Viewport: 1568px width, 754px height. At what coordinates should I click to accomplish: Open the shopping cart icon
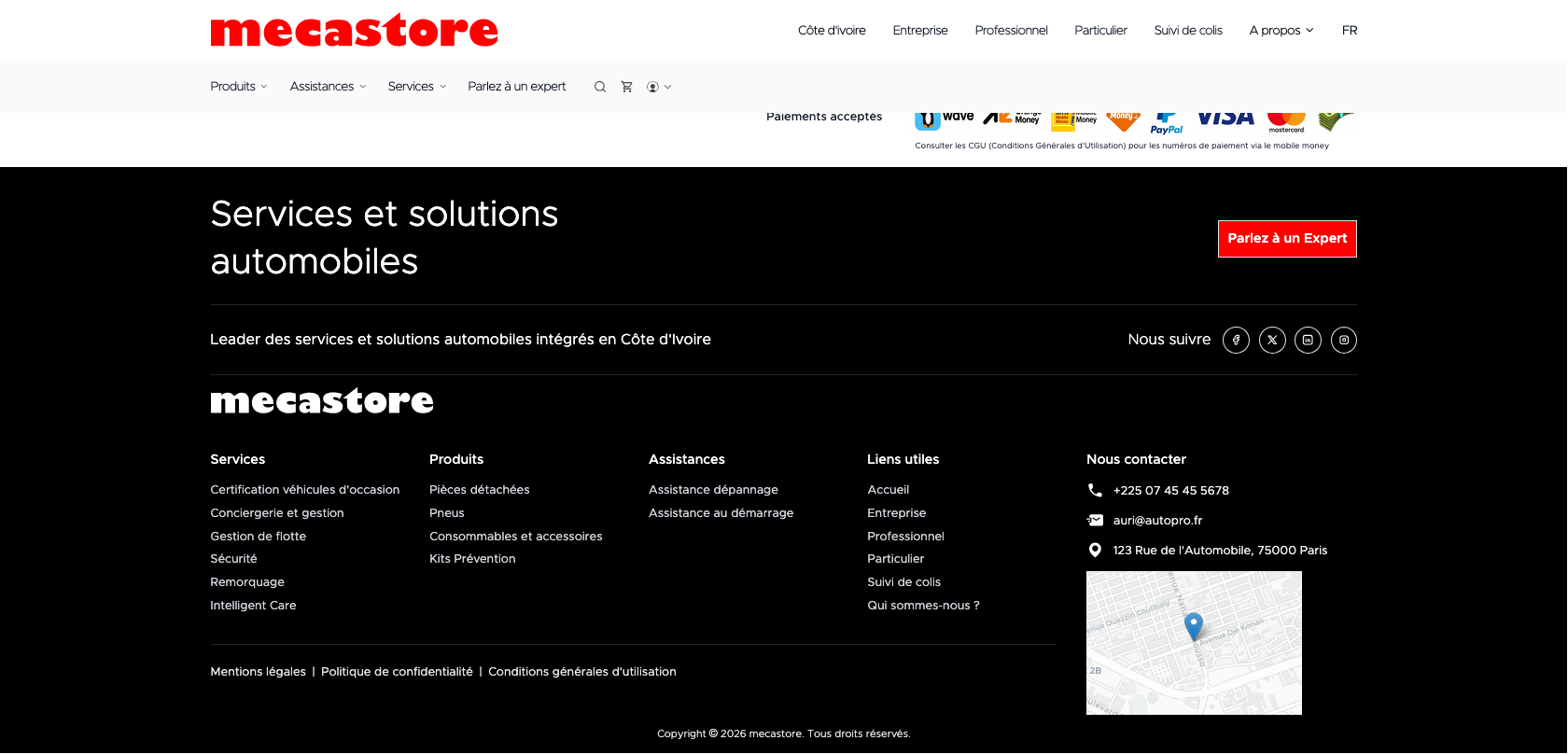(x=627, y=87)
